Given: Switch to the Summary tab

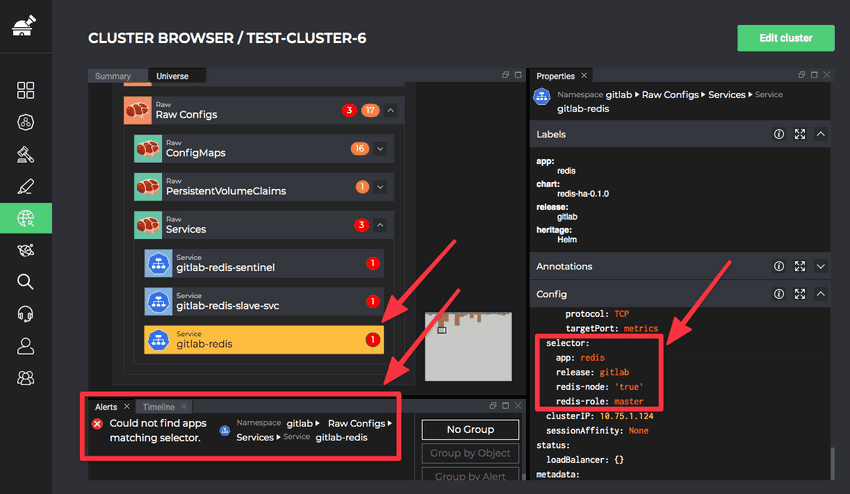Looking at the screenshot, I should 113,76.
